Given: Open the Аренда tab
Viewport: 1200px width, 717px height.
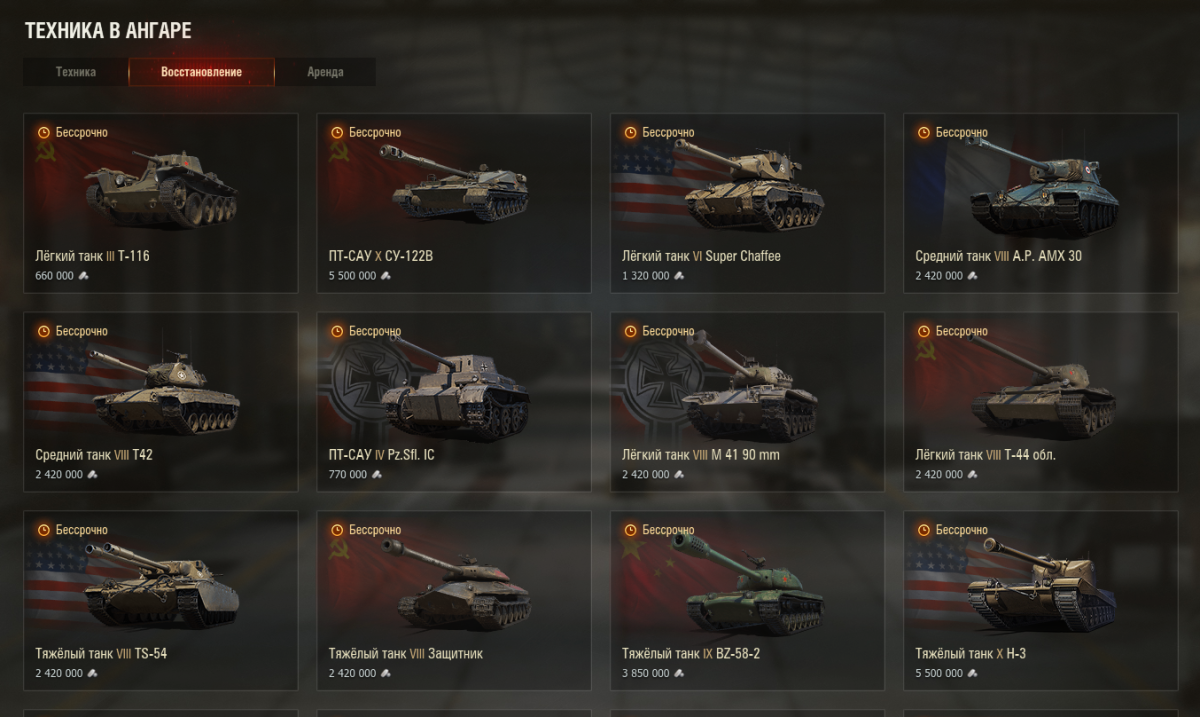Looking at the screenshot, I should point(325,72).
